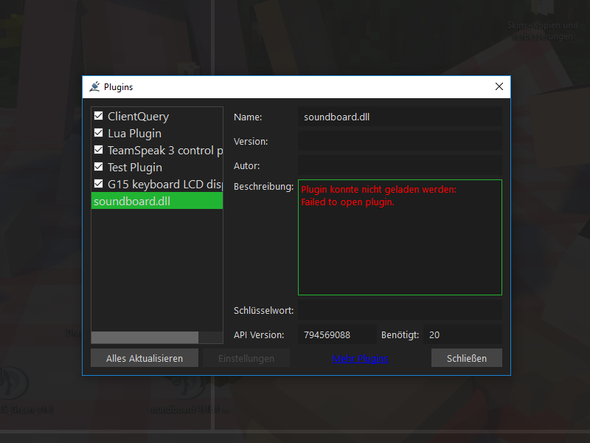Click the Schließen button
The image size is (590, 443).
[x=467, y=358]
